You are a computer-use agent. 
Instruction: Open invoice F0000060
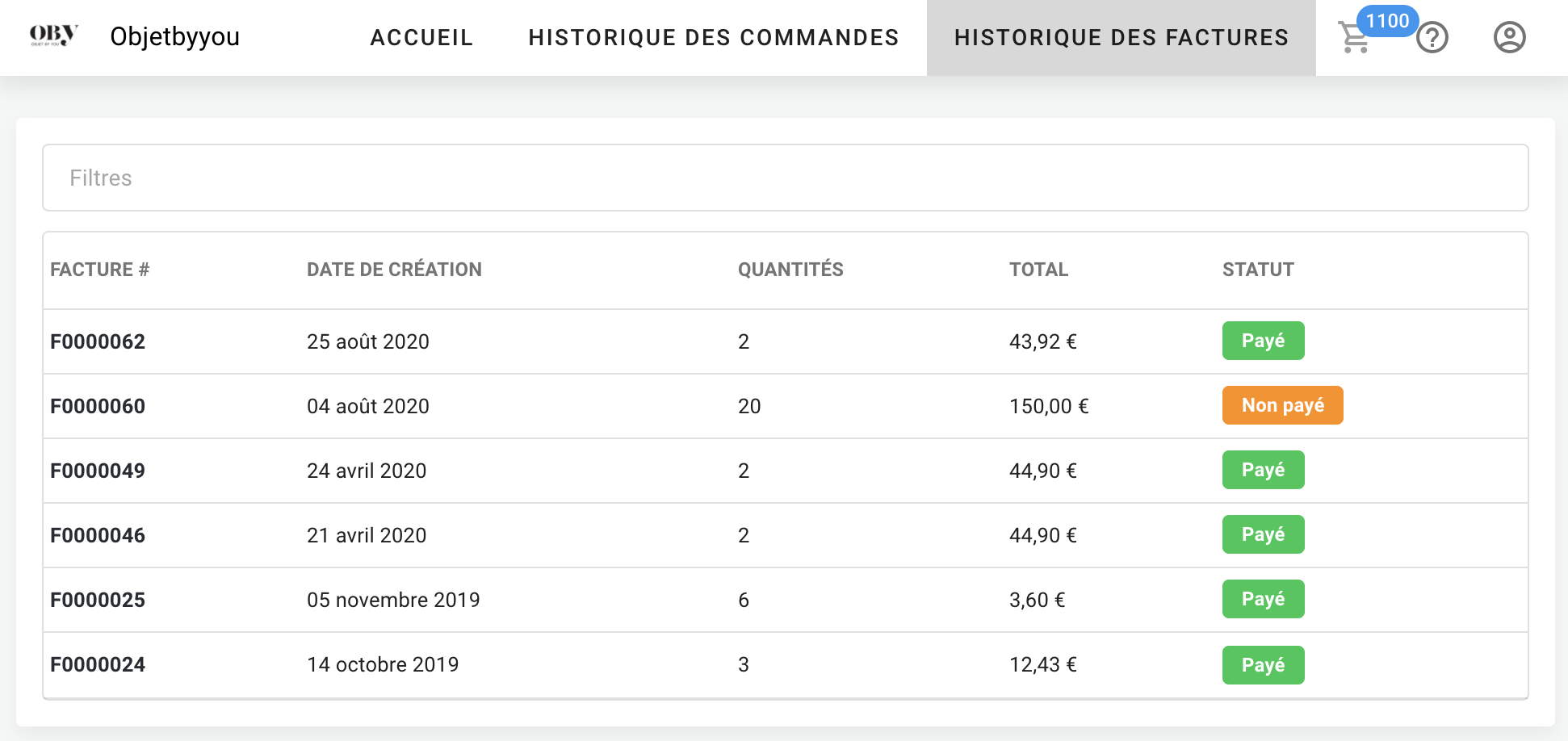(x=98, y=406)
